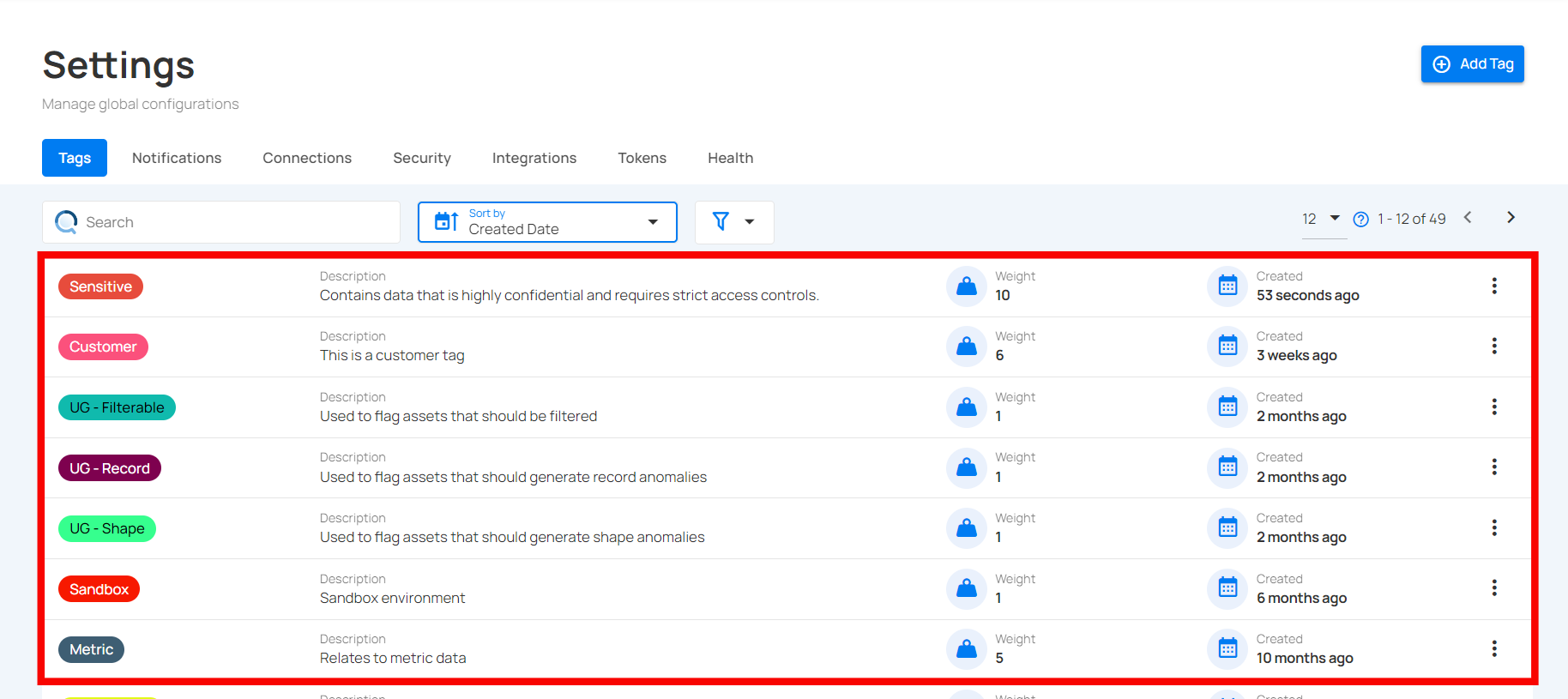Go to the previous page of tags
This screenshot has width=1568, height=699.
click(1468, 218)
